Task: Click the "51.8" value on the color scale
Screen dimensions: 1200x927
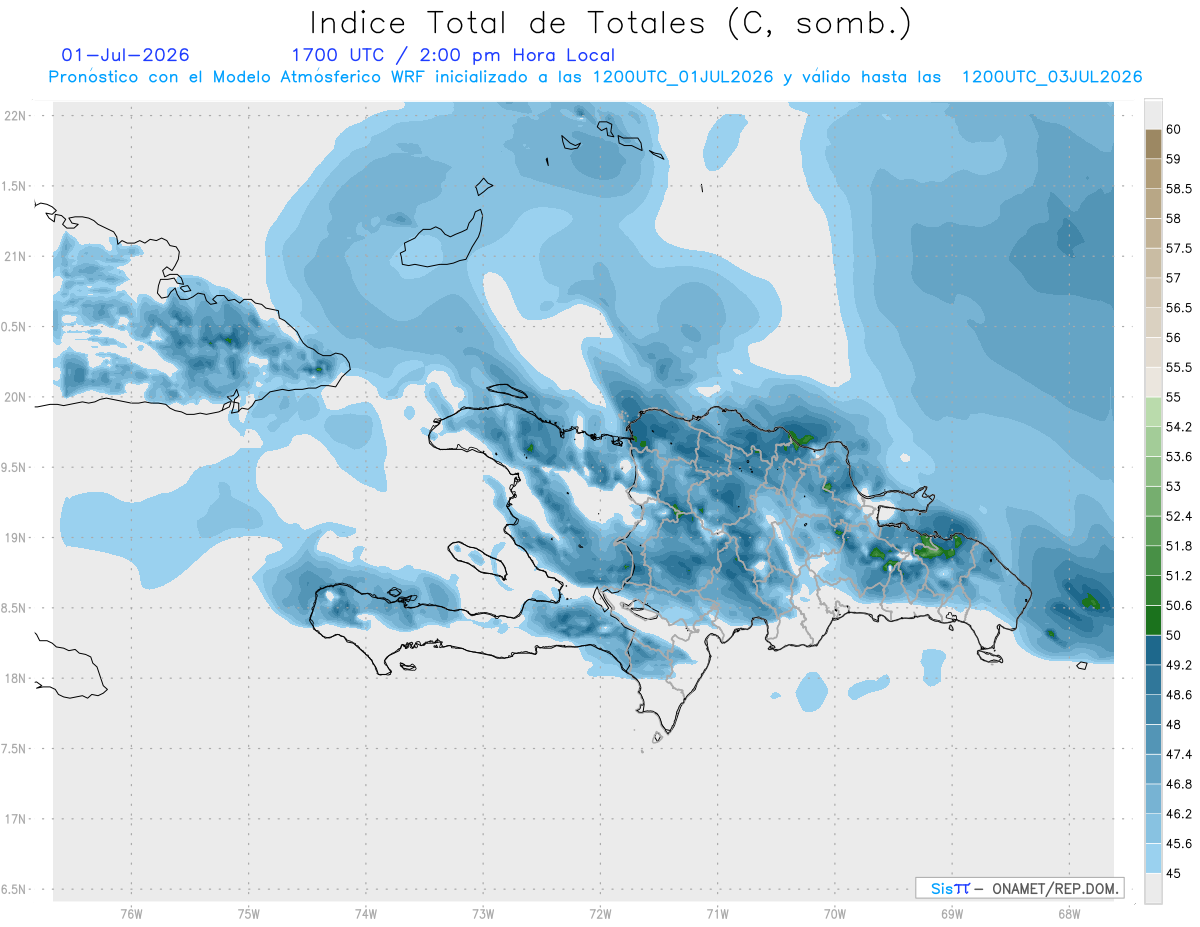Action: 1178,546
